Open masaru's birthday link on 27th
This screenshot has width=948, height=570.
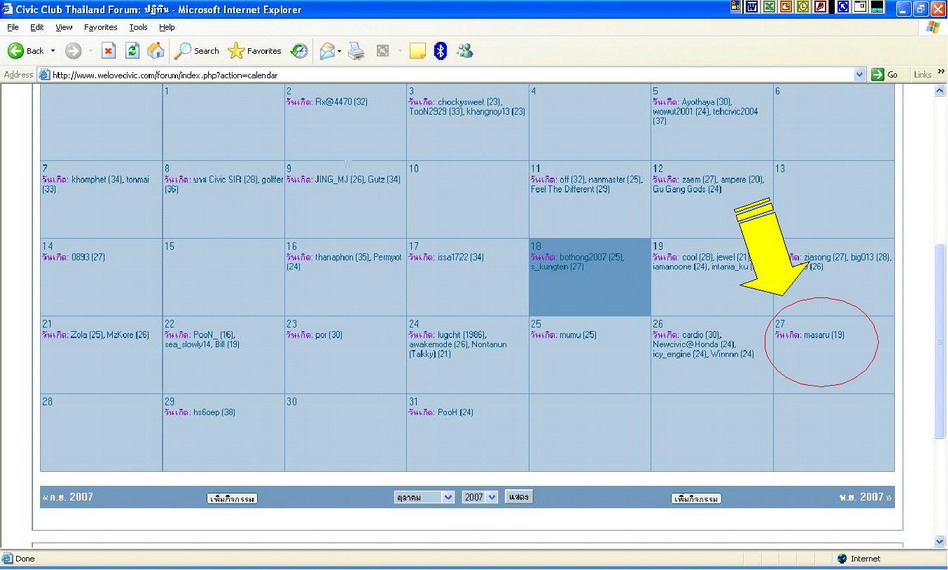click(x=823, y=335)
